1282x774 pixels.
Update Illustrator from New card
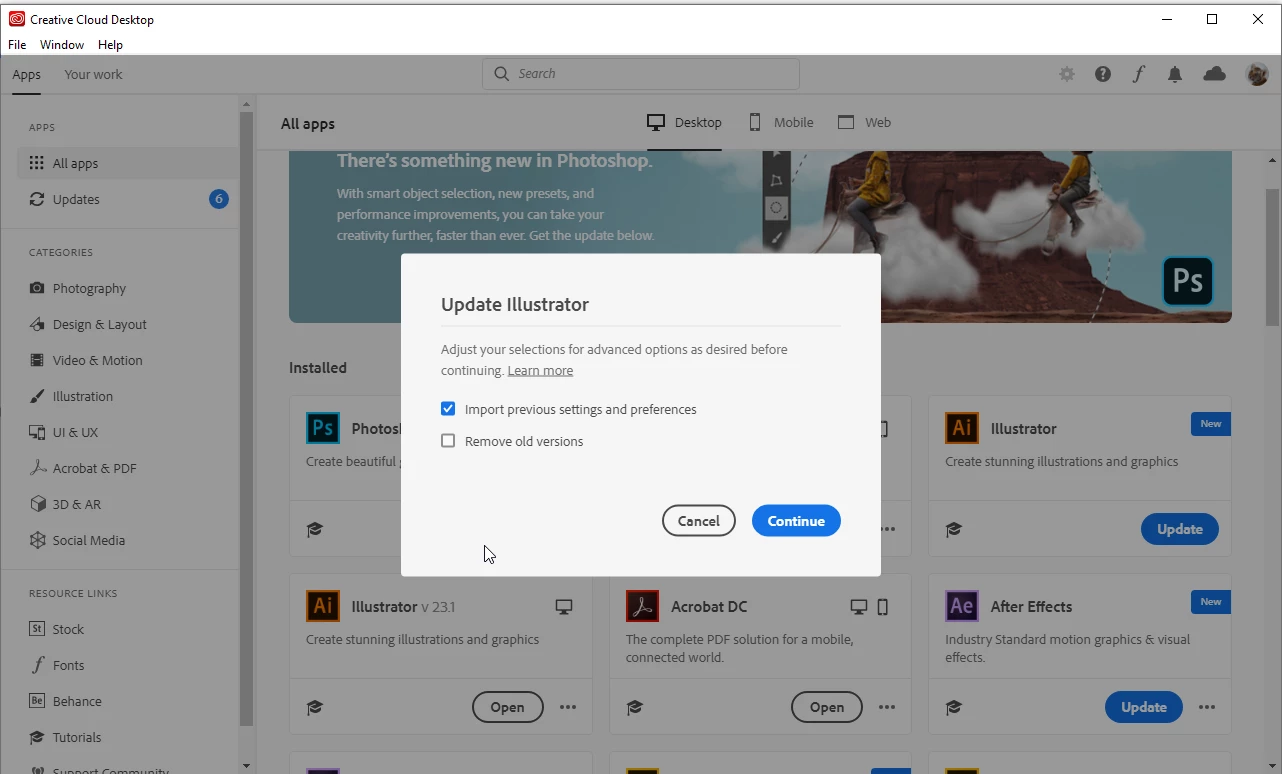point(1180,529)
